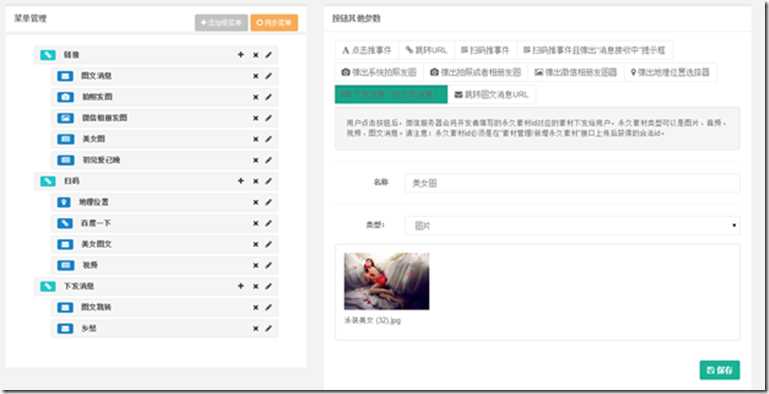Edit the 拍照发图 submenu item
769x394 pixels.
268,97
